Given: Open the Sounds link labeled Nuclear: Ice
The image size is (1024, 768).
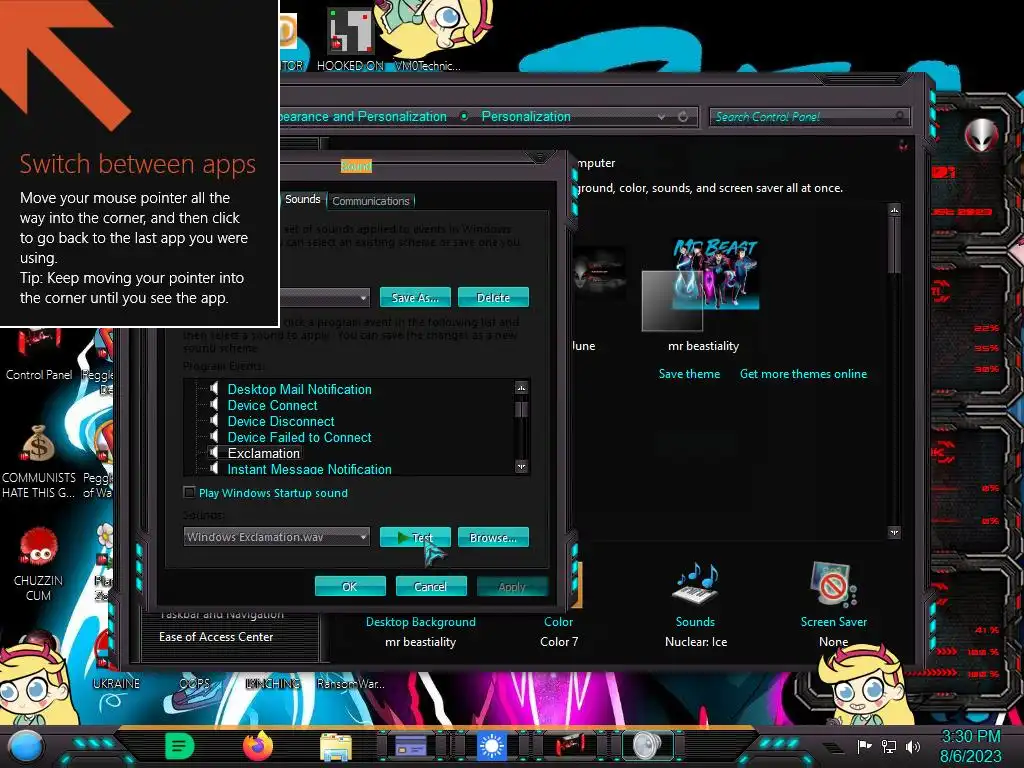Looking at the screenshot, I should [695, 622].
